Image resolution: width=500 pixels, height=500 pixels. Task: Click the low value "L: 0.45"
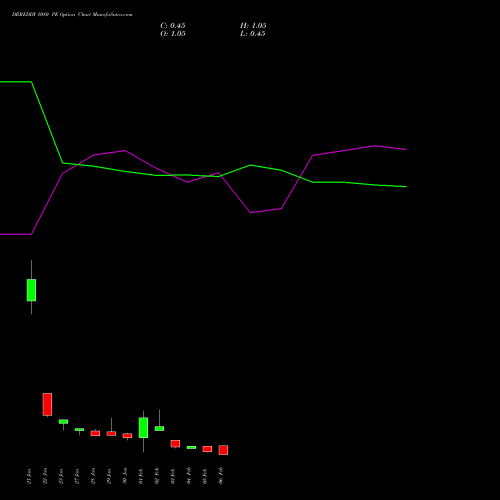pos(253,34)
